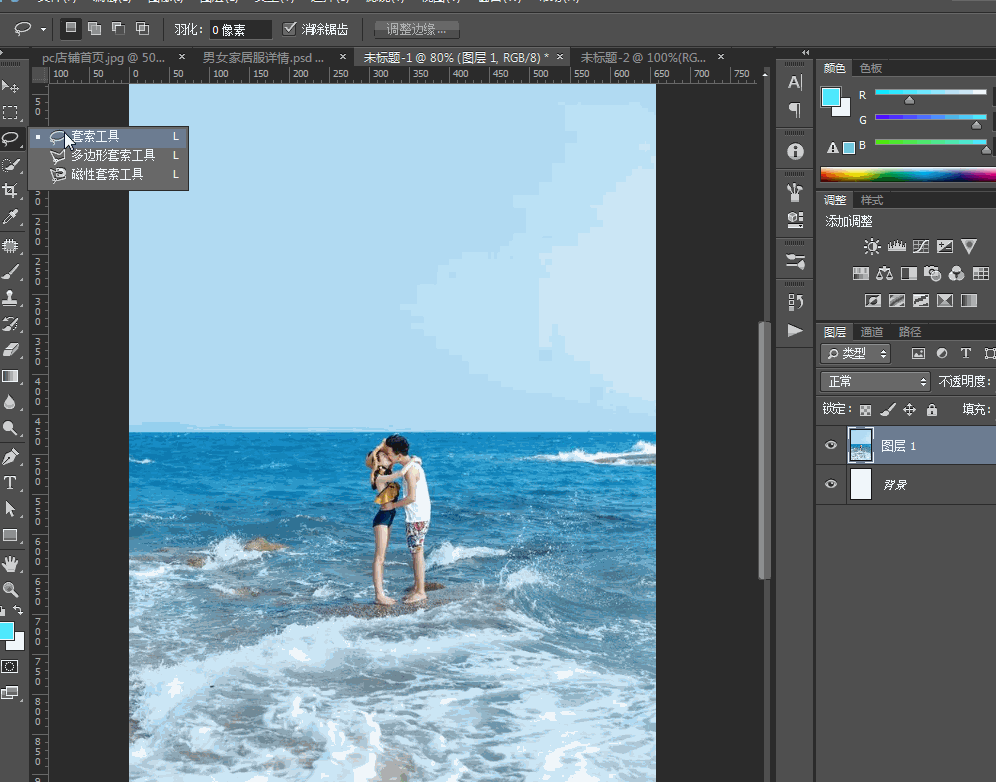Add a Brightness/Contrast adjustment
Viewport: 996px width, 782px height.
point(872,246)
